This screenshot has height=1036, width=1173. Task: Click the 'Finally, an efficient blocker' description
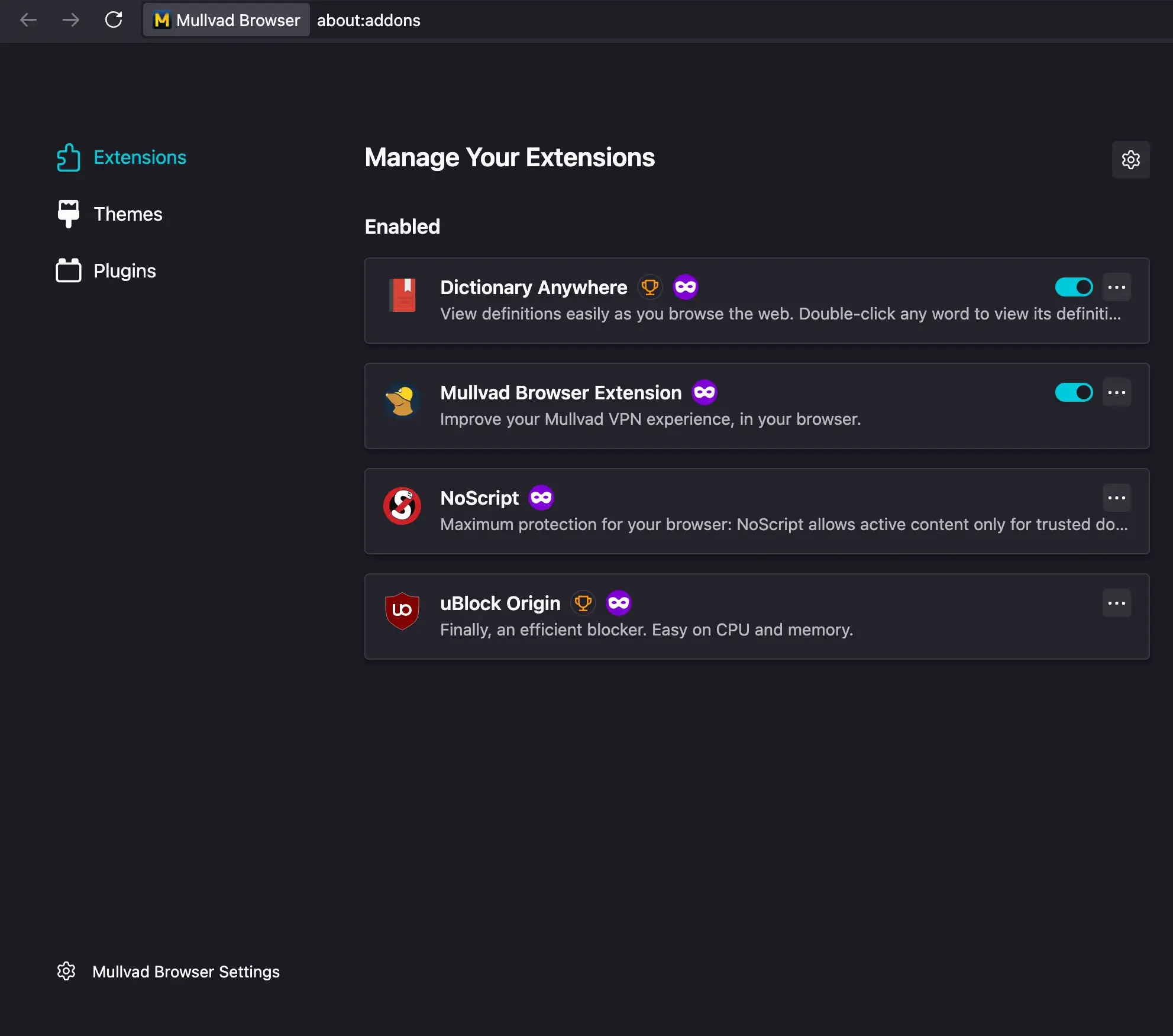click(647, 630)
